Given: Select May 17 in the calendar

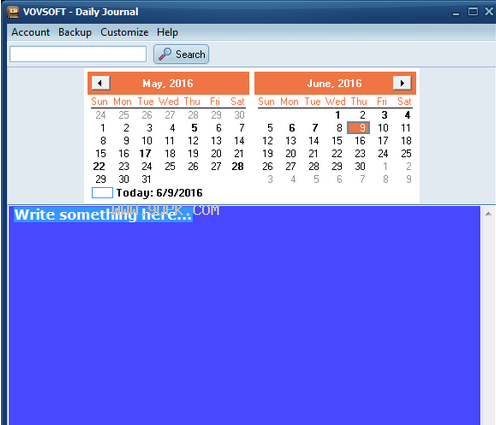Looking at the screenshot, I should [145, 153].
